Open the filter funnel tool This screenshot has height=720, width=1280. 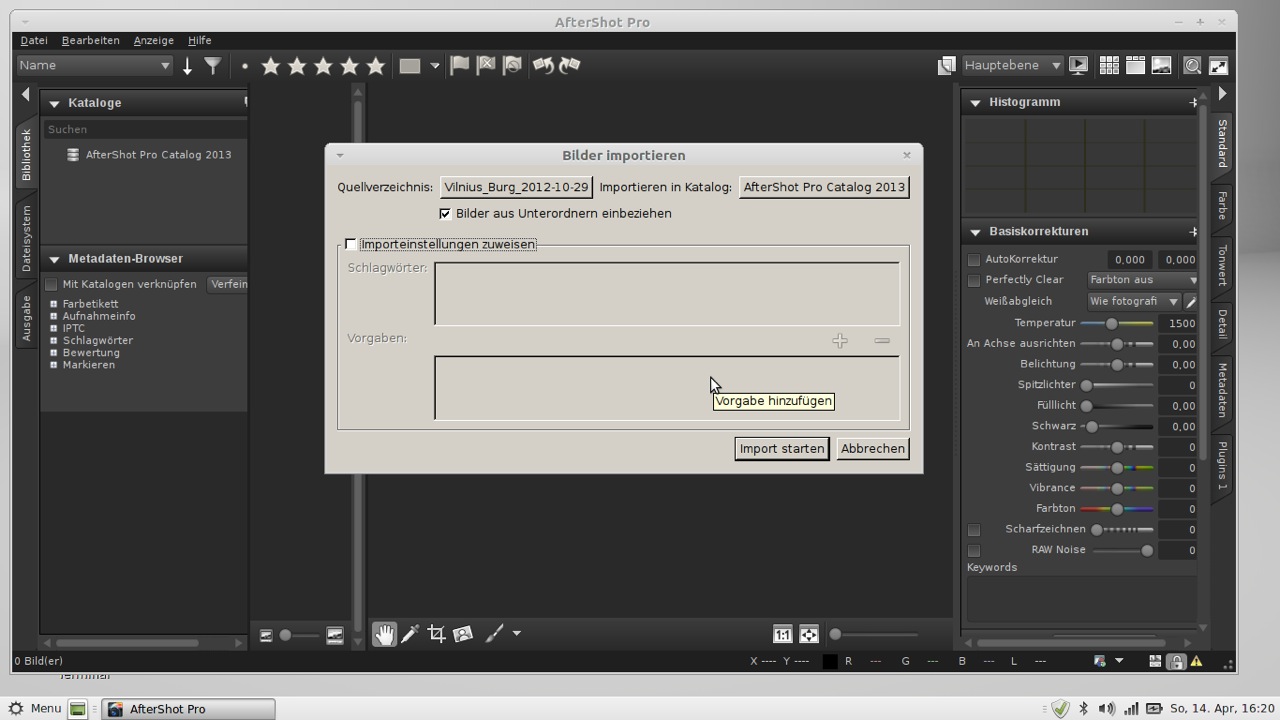point(213,66)
